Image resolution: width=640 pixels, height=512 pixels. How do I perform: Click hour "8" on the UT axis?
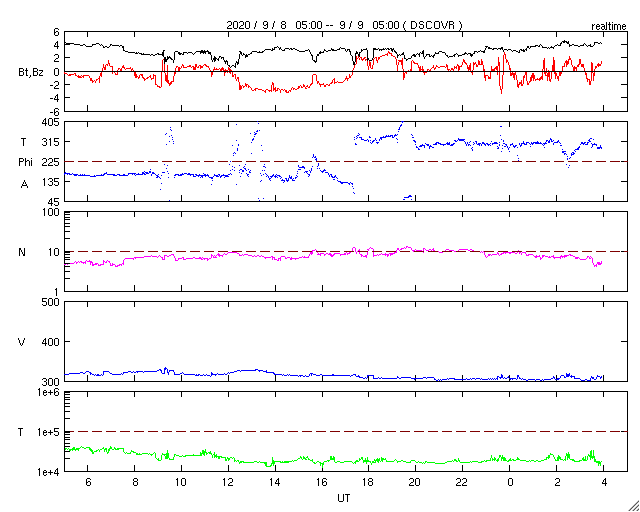click(135, 483)
